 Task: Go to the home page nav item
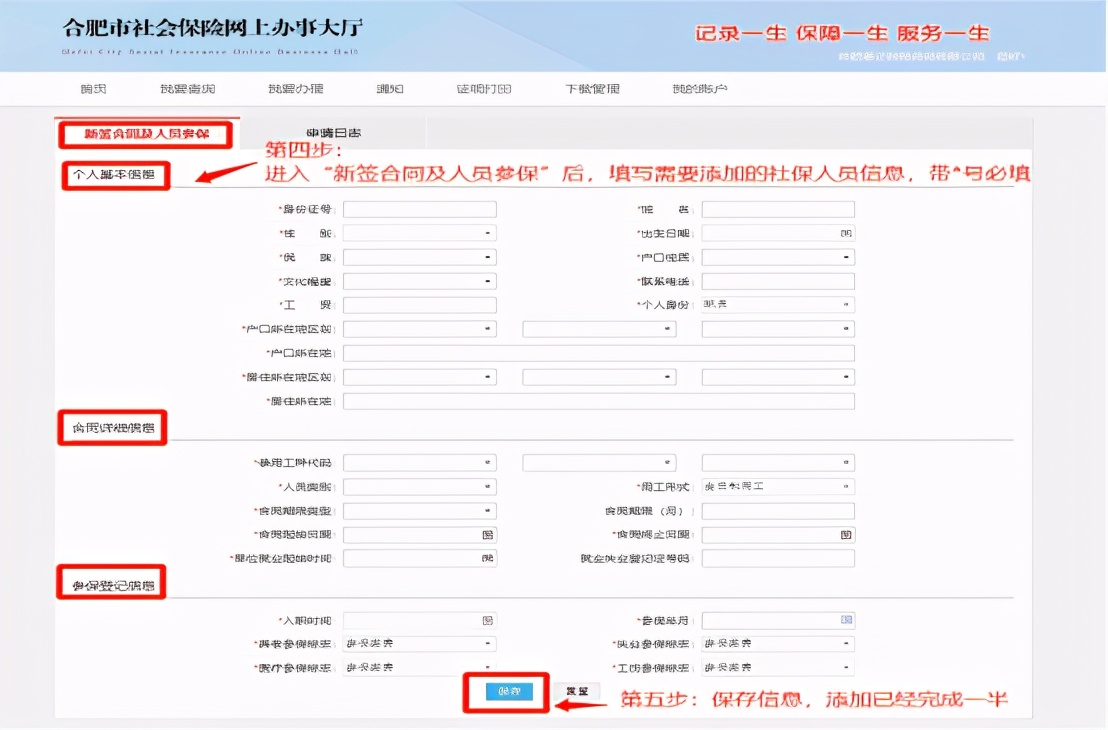tap(93, 89)
